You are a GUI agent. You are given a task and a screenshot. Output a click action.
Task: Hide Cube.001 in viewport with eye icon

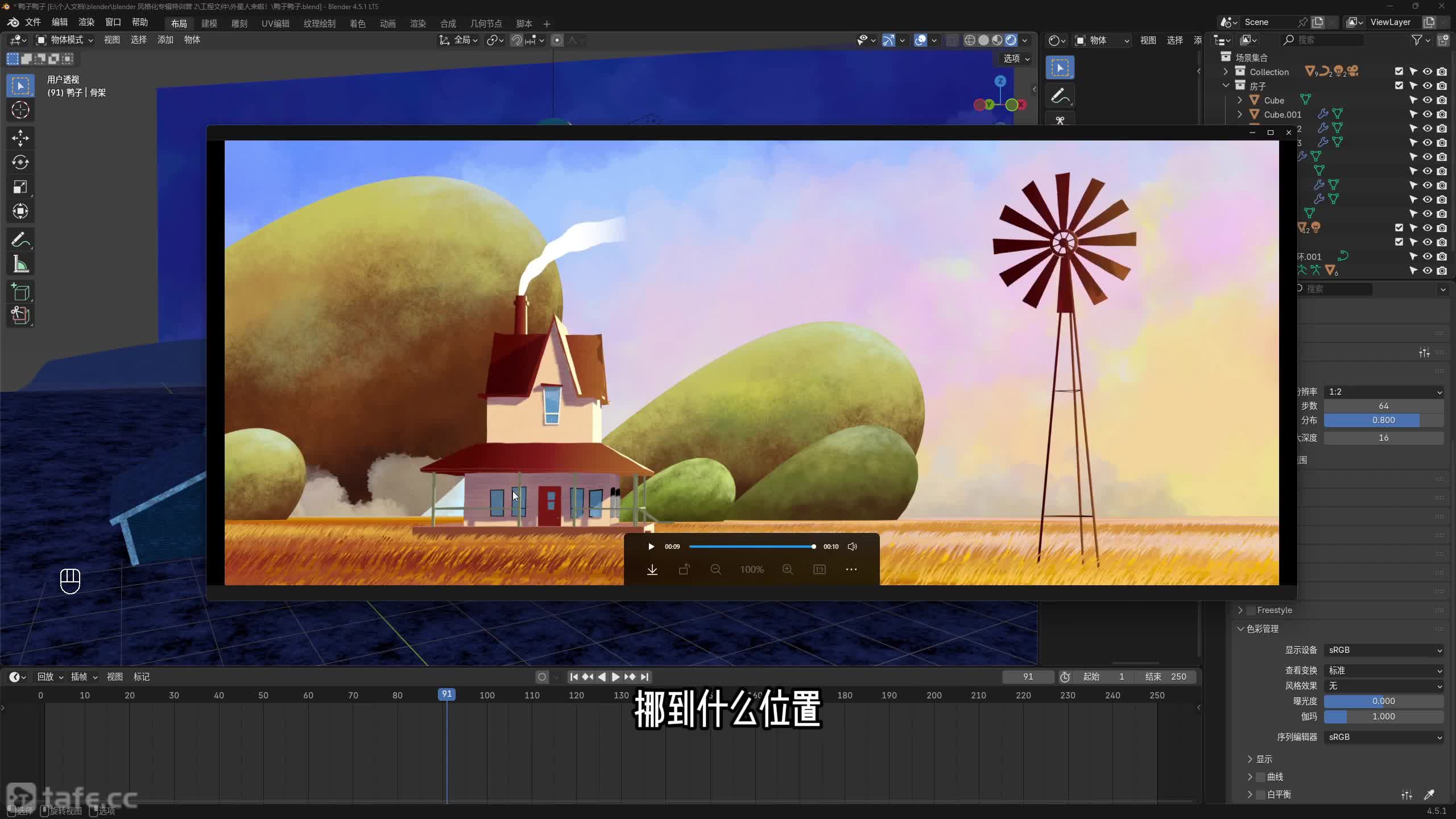[x=1428, y=114]
